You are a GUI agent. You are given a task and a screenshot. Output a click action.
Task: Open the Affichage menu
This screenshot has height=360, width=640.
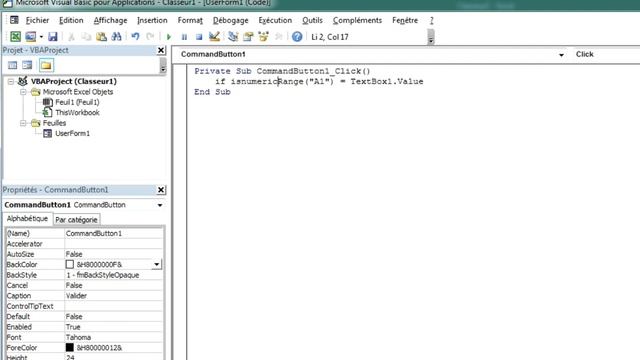click(110, 20)
